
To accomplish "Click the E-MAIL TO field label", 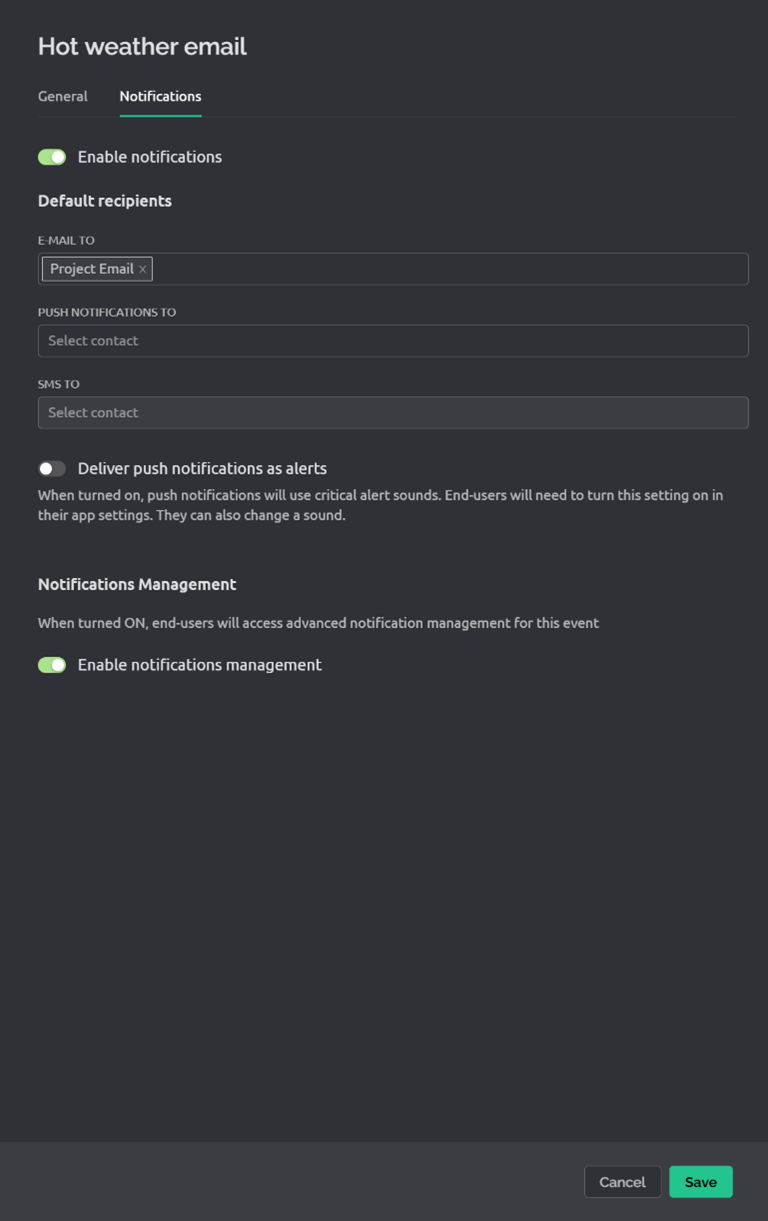I will [66, 241].
